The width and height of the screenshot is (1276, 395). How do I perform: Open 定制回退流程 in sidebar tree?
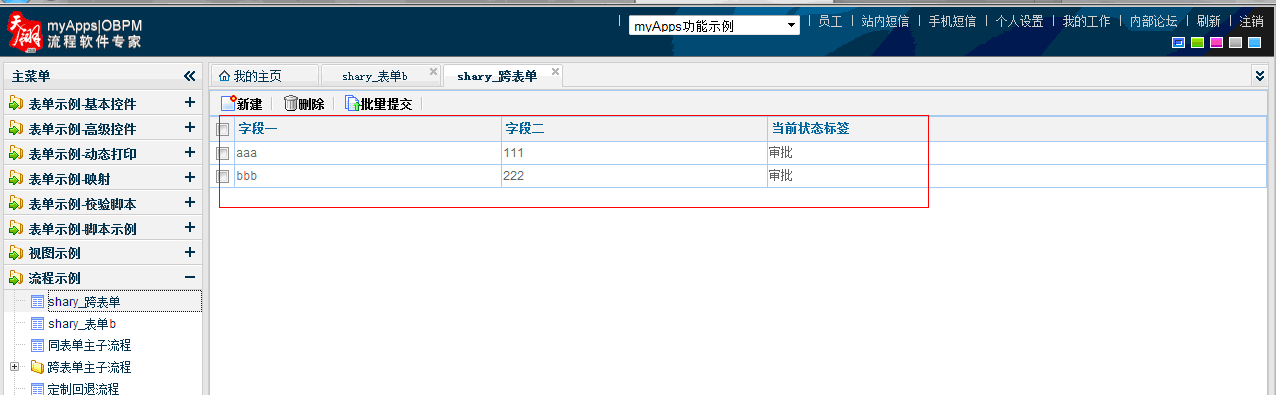(83, 389)
